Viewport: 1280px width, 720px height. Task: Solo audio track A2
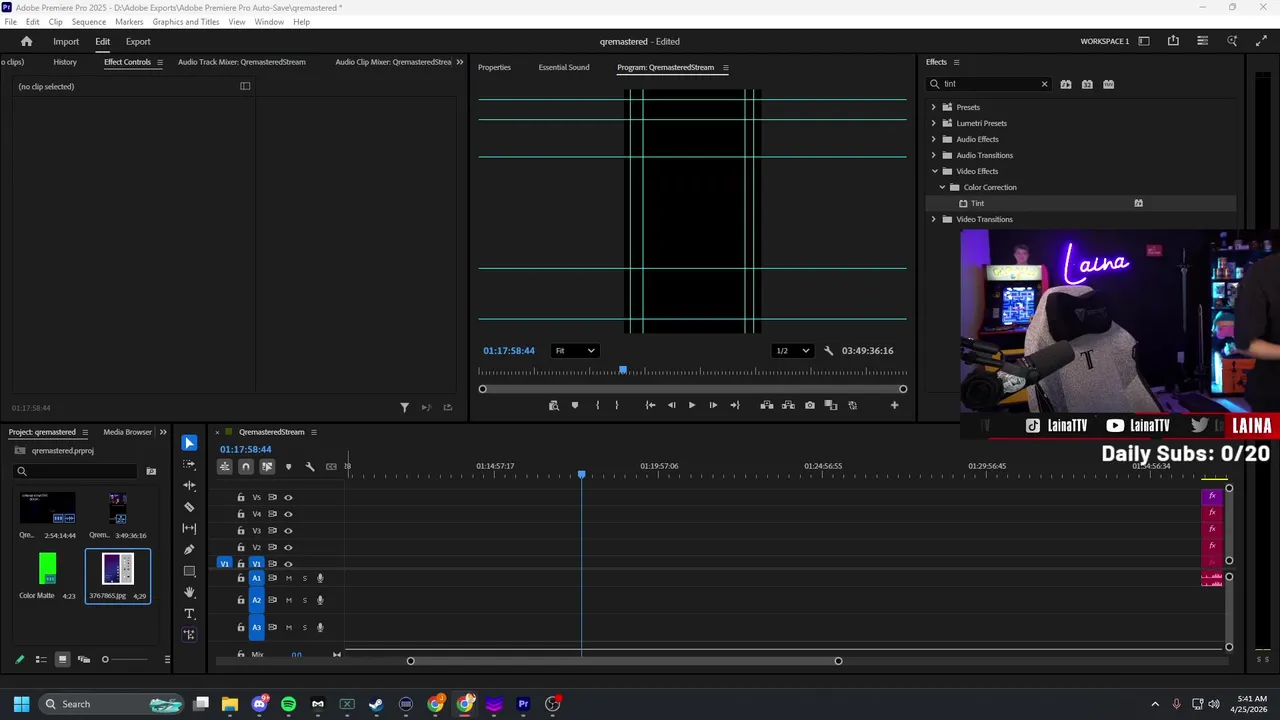(305, 600)
